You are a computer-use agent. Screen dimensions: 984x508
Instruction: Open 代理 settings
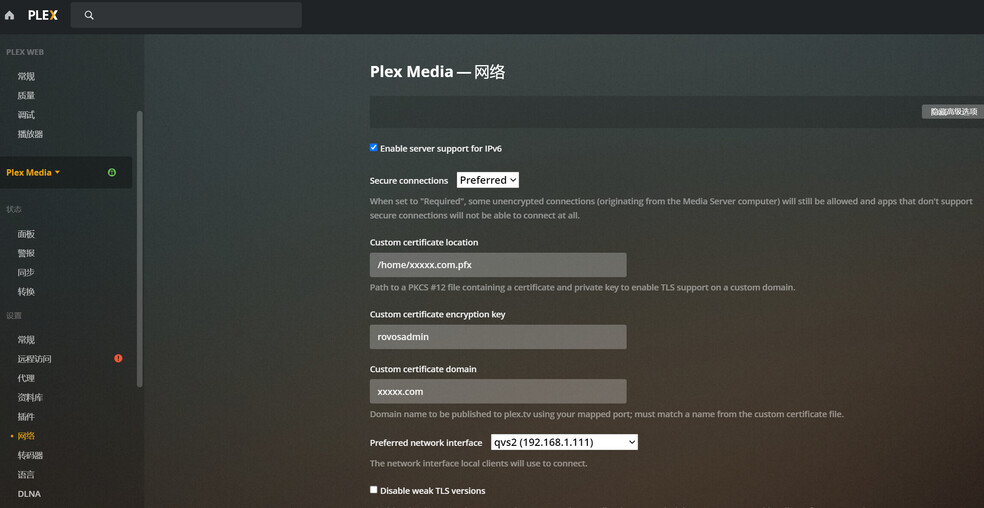[26, 378]
